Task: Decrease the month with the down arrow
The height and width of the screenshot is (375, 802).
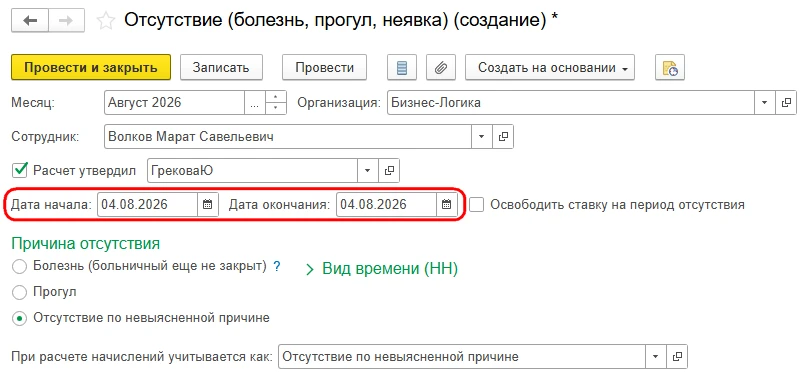Action: (x=276, y=108)
